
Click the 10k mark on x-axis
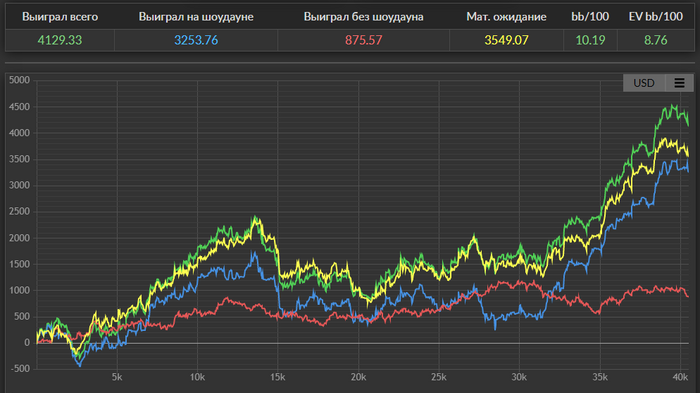coord(197,377)
